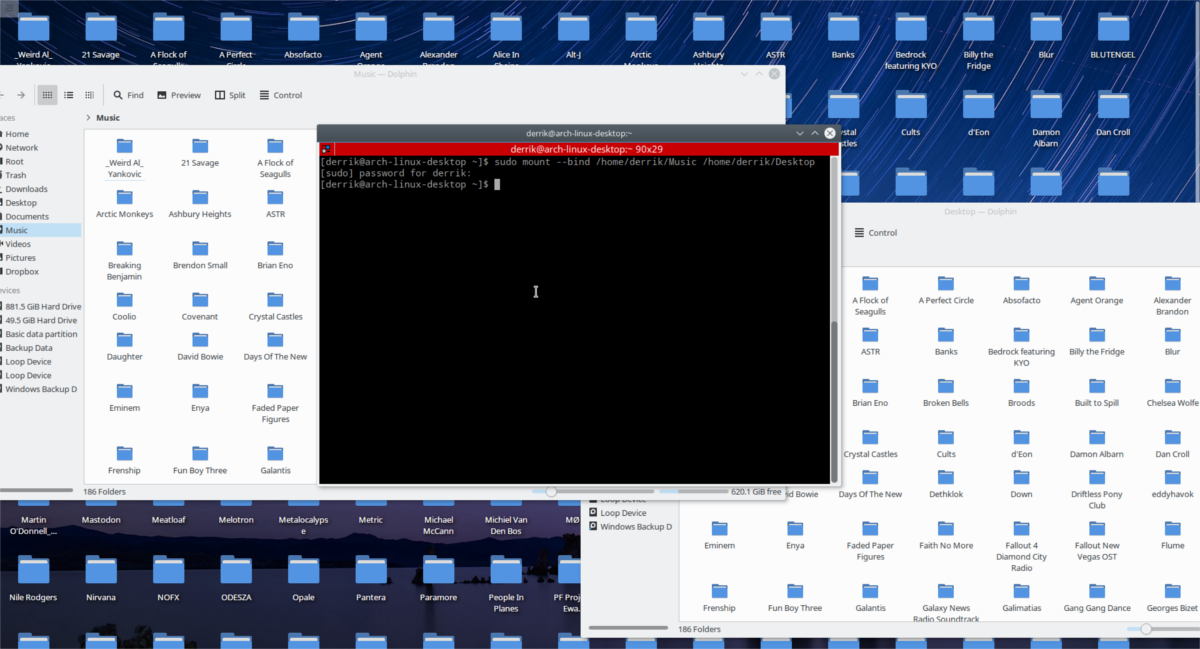This screenshot has width=1200, height=649.
Task: Toggle the Preview option in toolbar
Action: tap(178, 95)
